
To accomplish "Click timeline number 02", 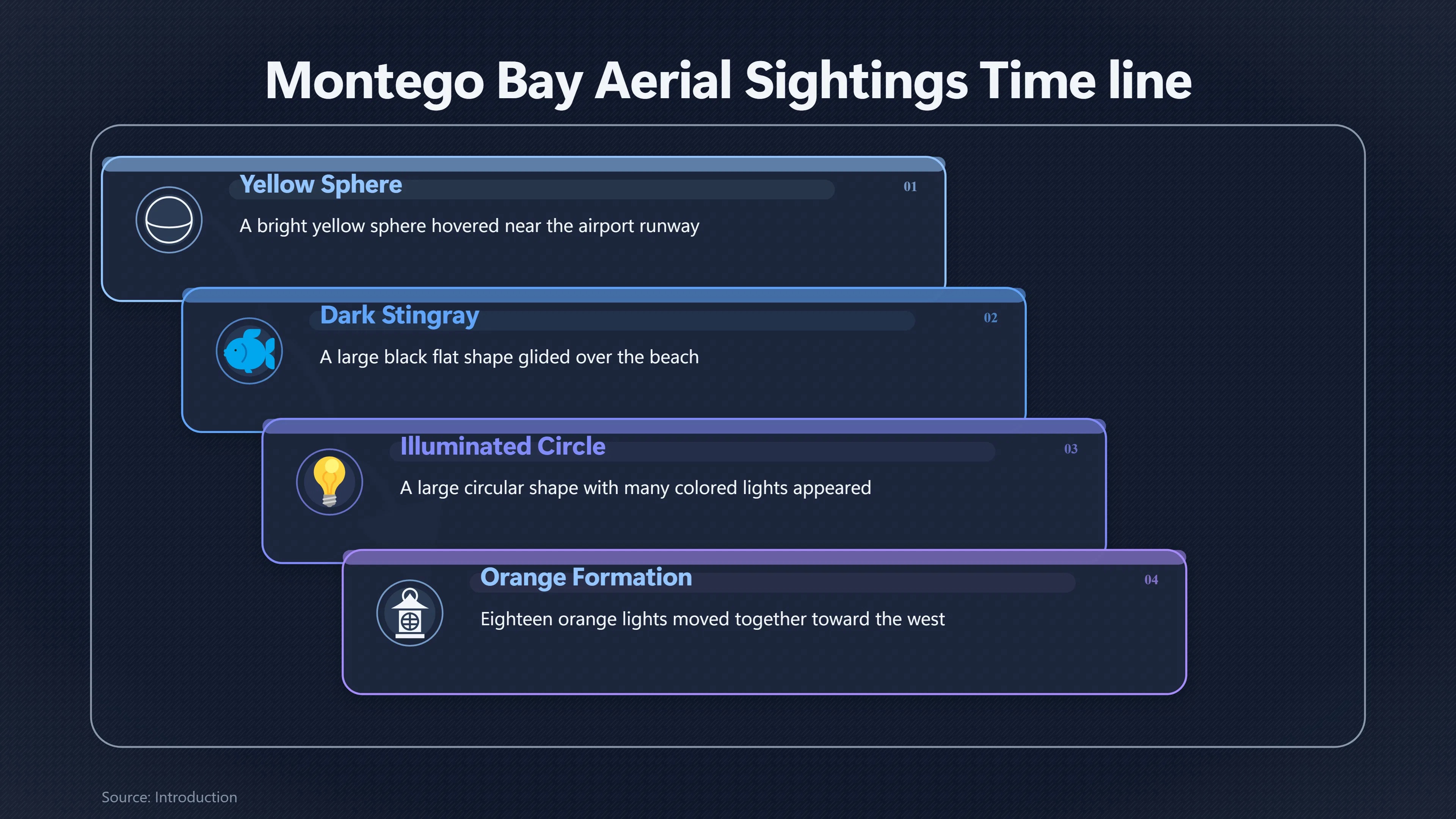I will pos(990,318).
